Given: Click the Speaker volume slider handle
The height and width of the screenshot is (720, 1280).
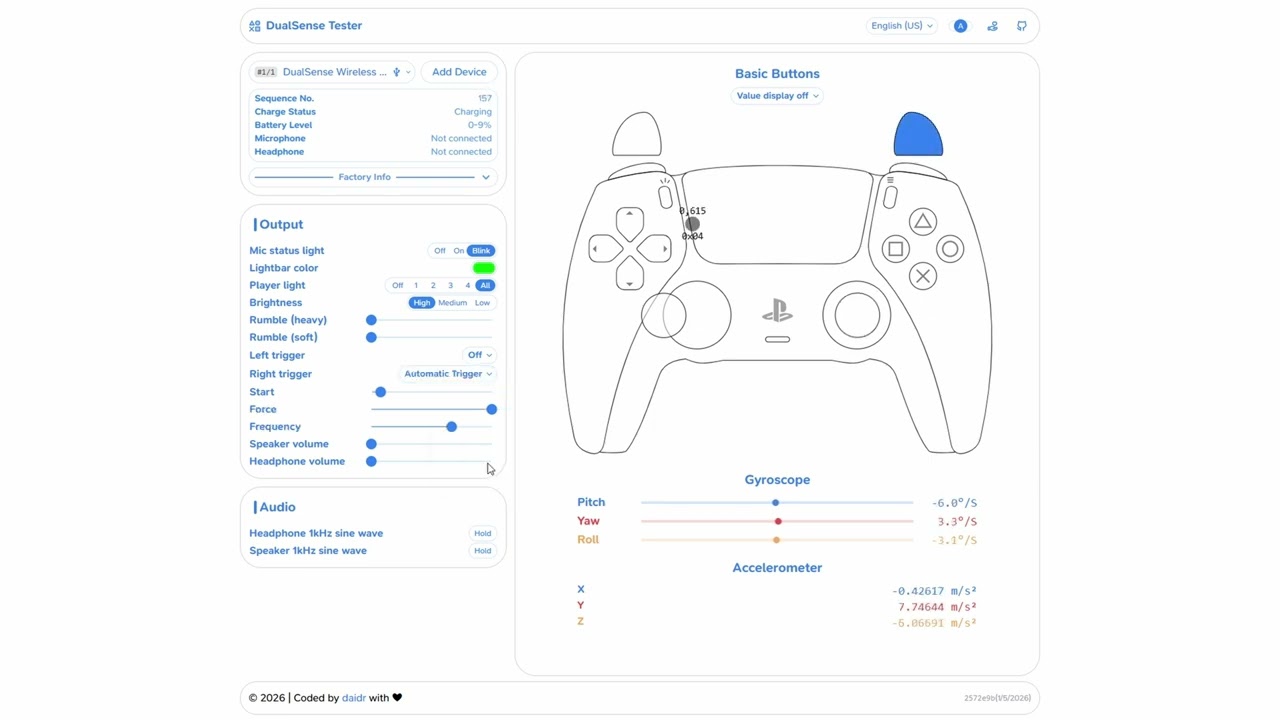Looking at the screenshot, I should (371, 444).
